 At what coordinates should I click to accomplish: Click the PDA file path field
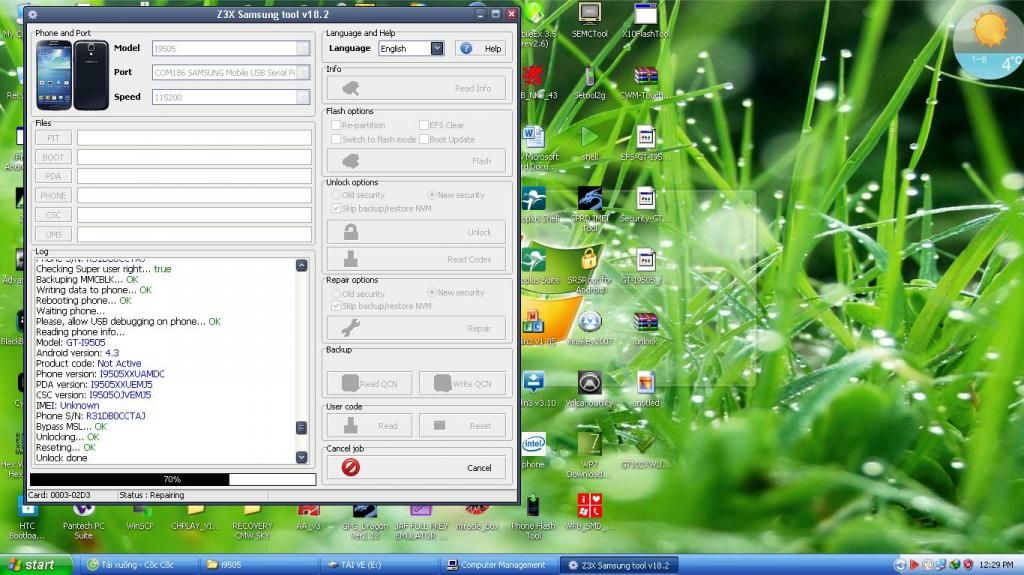point(194,176)
